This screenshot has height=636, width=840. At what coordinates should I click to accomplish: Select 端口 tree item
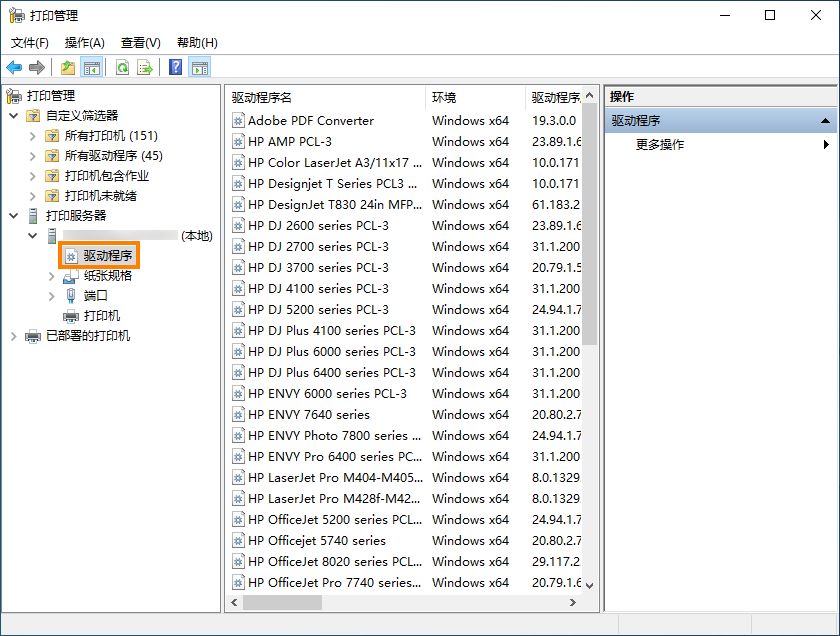tap(95, 296)
